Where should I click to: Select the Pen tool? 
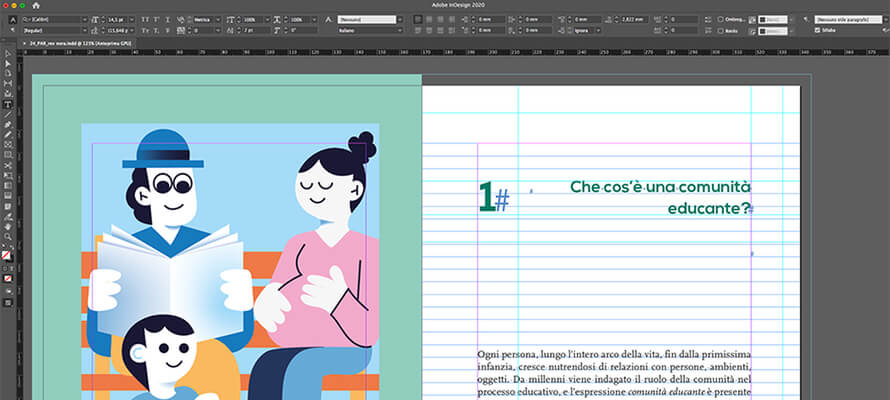pyautogui.click(x=8, y=124)
